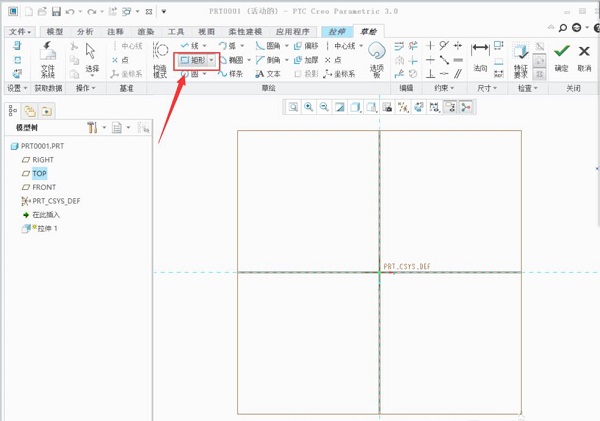Save the file using the floppy disk icon
The width and height of the screenshot is (600, 421).
56,12
